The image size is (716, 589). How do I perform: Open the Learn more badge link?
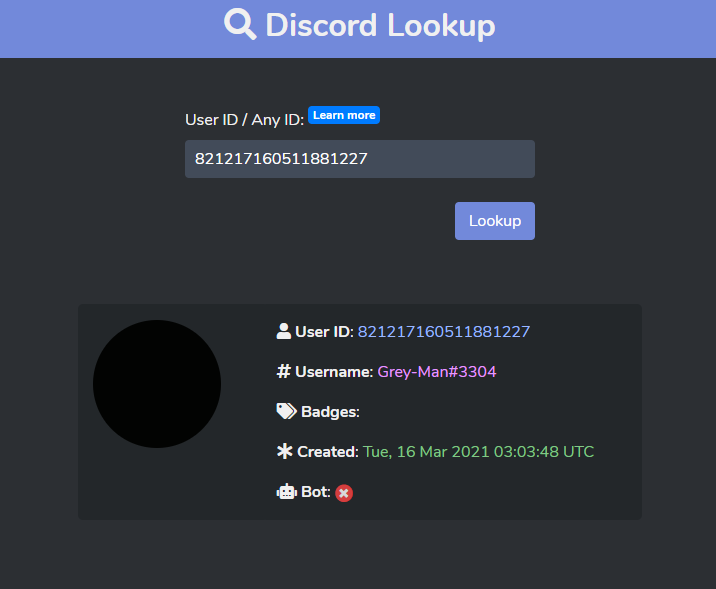pyautogui.click(x=344, y=115)
